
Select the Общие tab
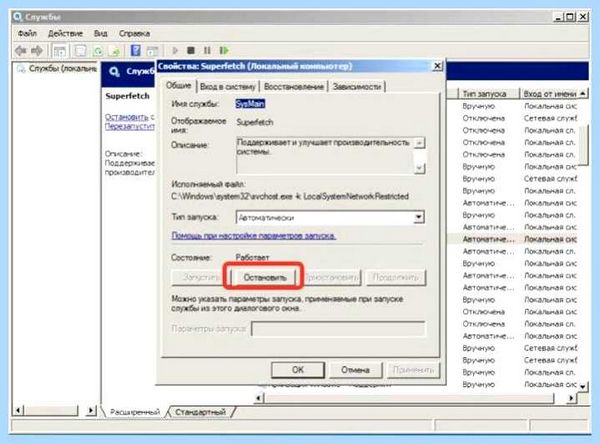[x=179, y=85]
